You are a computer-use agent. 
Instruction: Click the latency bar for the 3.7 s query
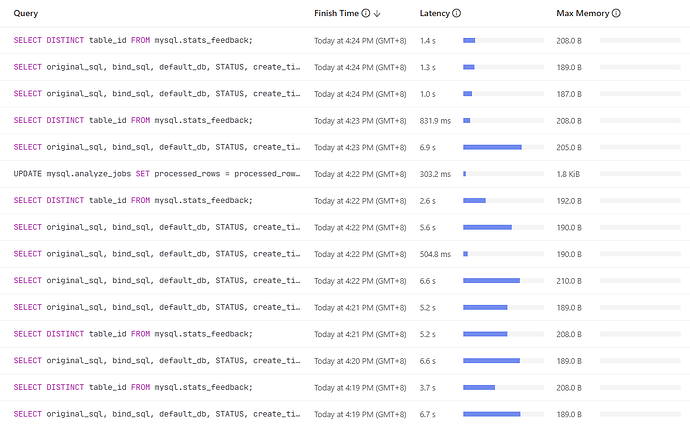tap(479, 387)
